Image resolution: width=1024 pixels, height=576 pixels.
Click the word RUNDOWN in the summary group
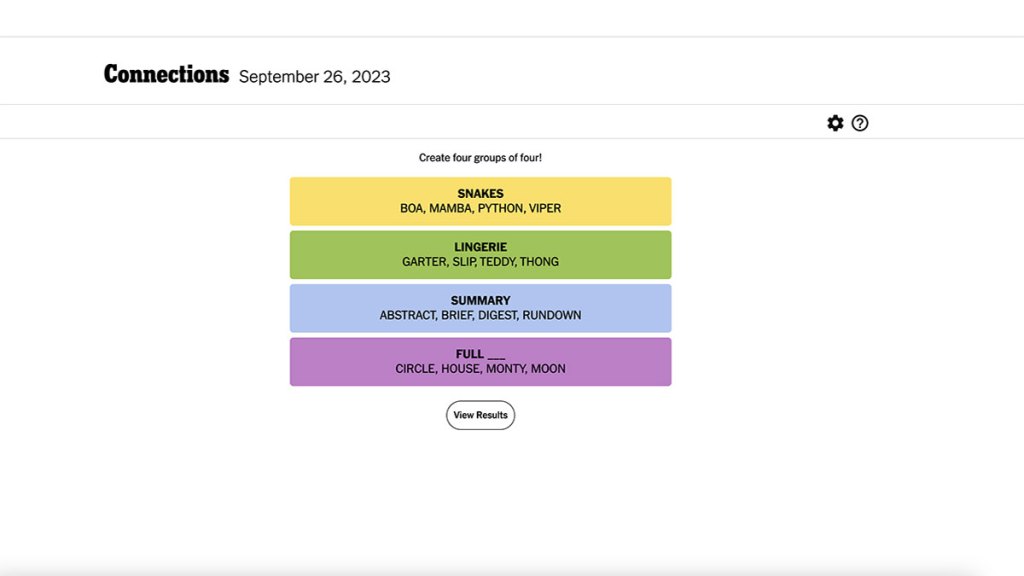[551, 315]
